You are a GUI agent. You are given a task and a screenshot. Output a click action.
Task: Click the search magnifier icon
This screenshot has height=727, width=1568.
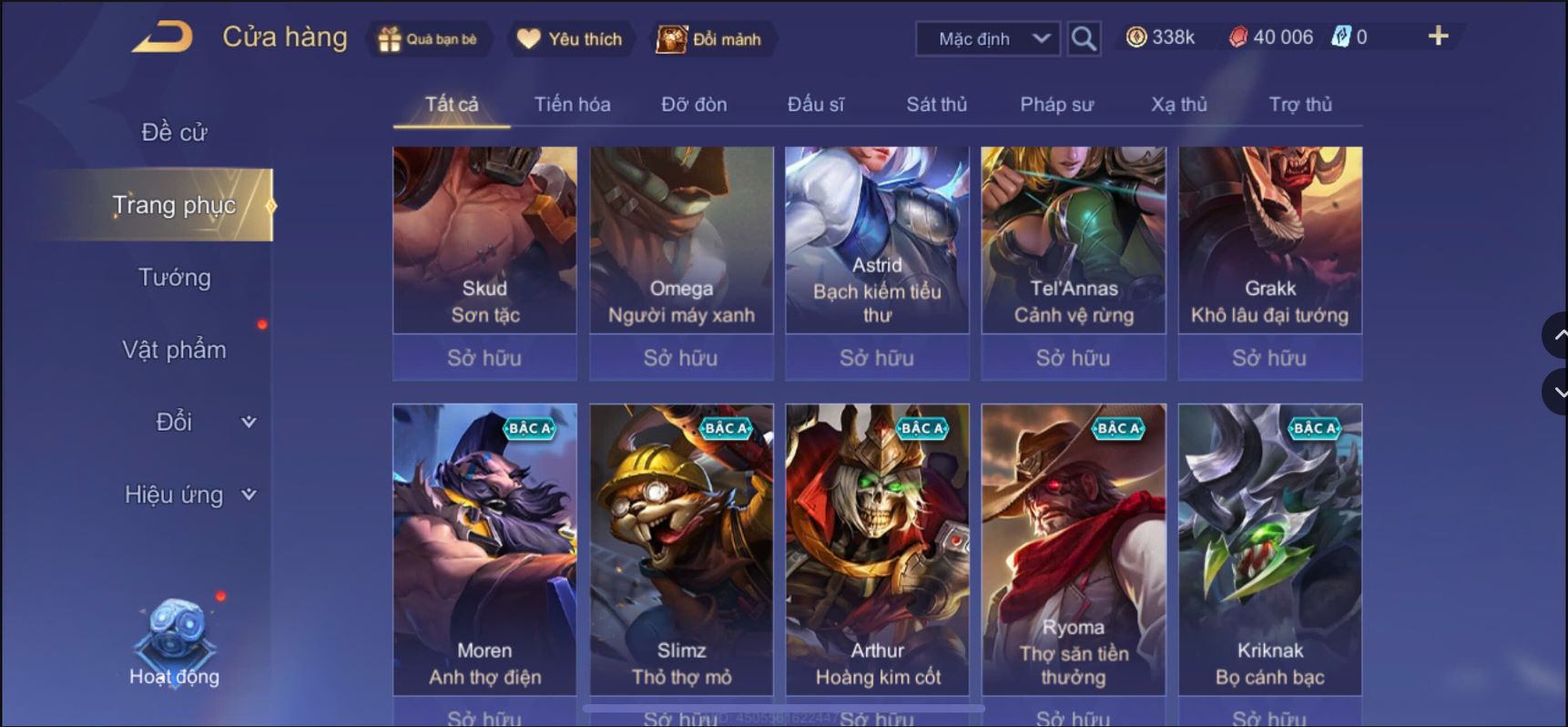[1084, 38]
